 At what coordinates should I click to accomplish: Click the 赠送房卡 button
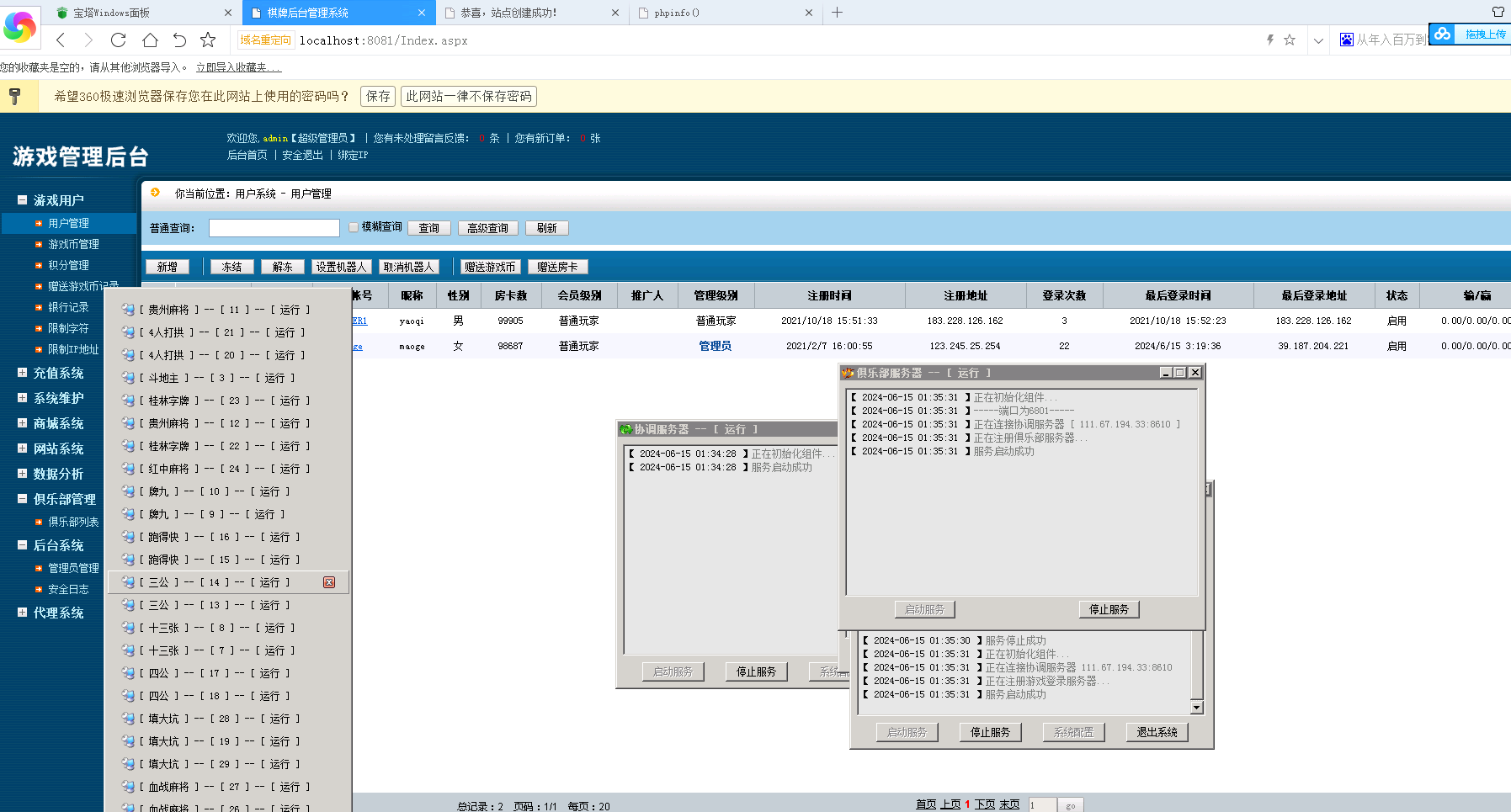(x=558, y=267)
